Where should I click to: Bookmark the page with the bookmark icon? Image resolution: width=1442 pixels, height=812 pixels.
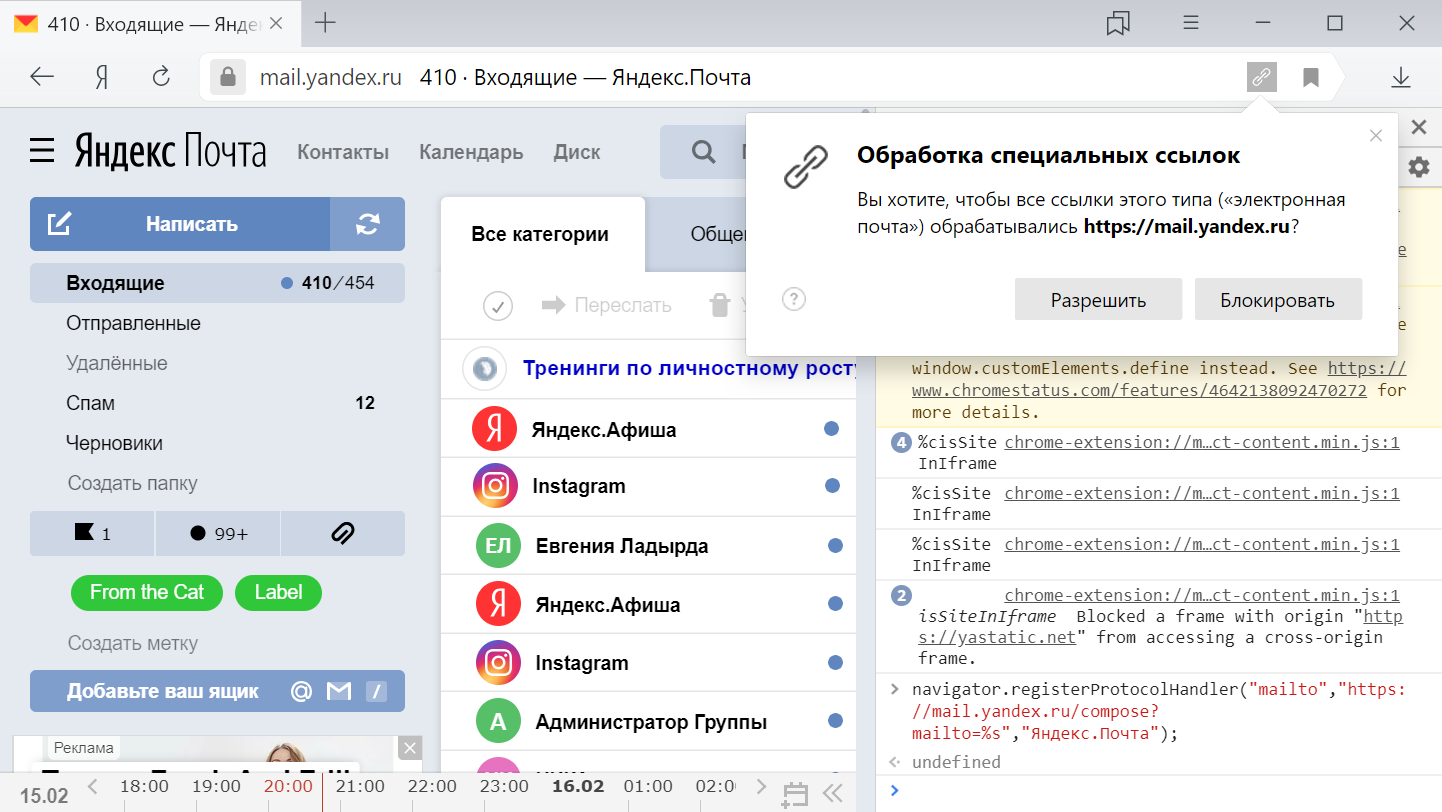pos(1310,77)
